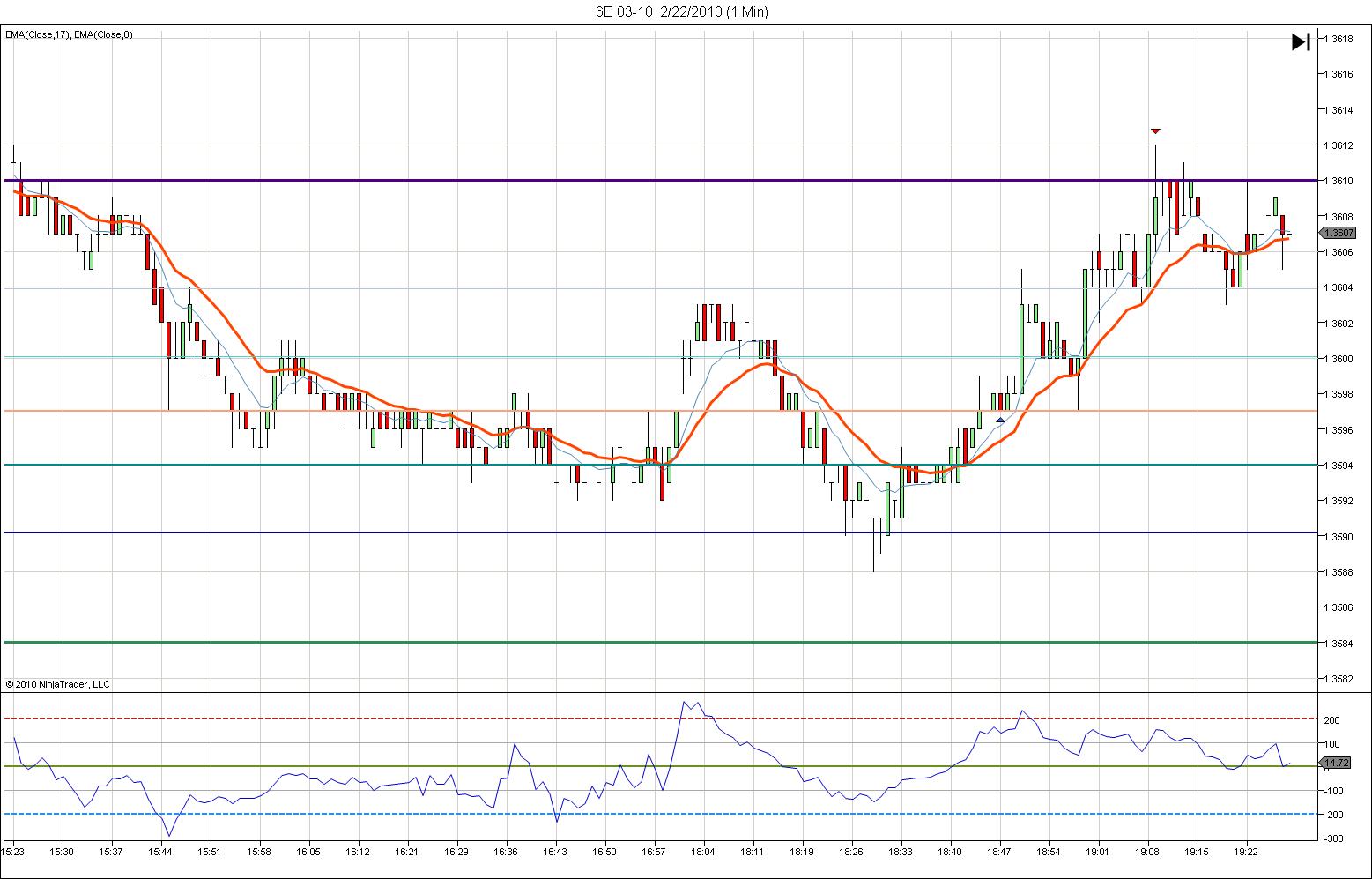1372x879 pixels.
Task: Select the thick green horizontal line at 1.3584
Action: click(661, 642)
